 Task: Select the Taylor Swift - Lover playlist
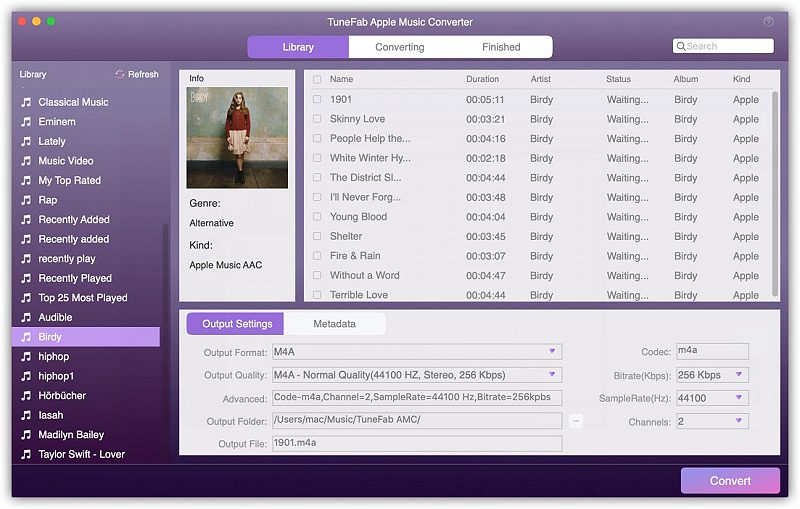pyautogui.click(x=83, y=454)
